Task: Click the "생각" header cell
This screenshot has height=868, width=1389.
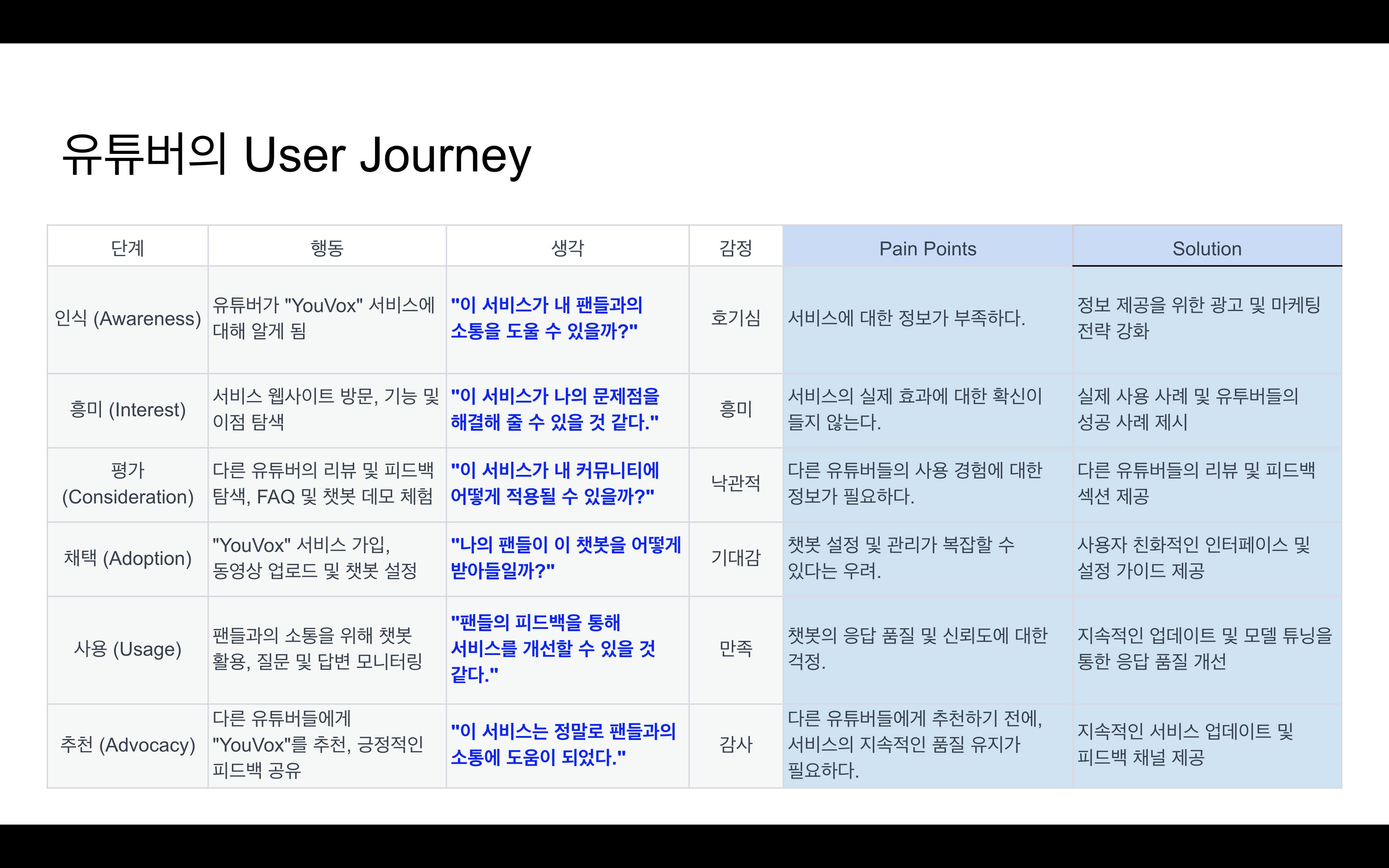Action: click(568, 246)
